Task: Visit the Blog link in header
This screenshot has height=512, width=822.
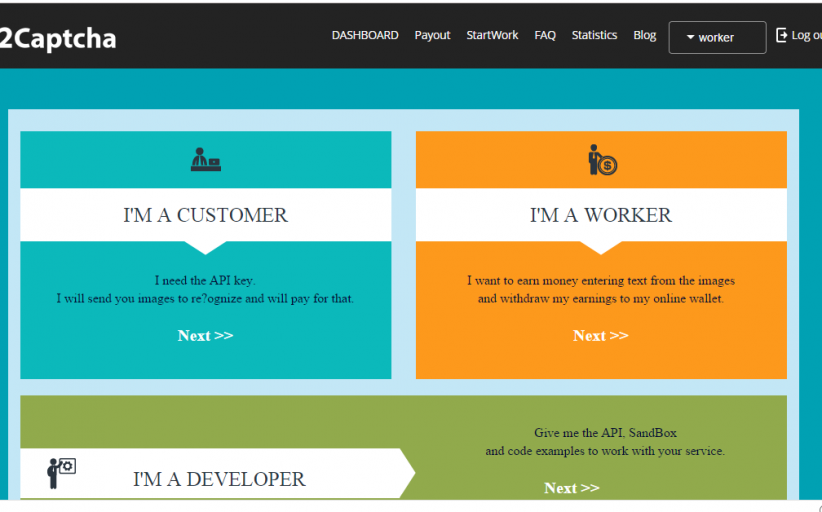Action: (x=645, y=35)
